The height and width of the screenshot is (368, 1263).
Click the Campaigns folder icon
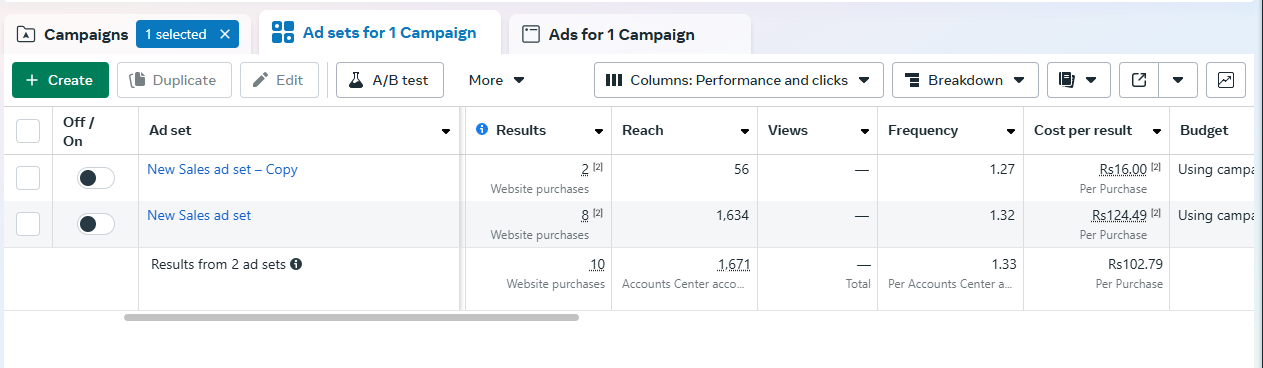point(26,34)
